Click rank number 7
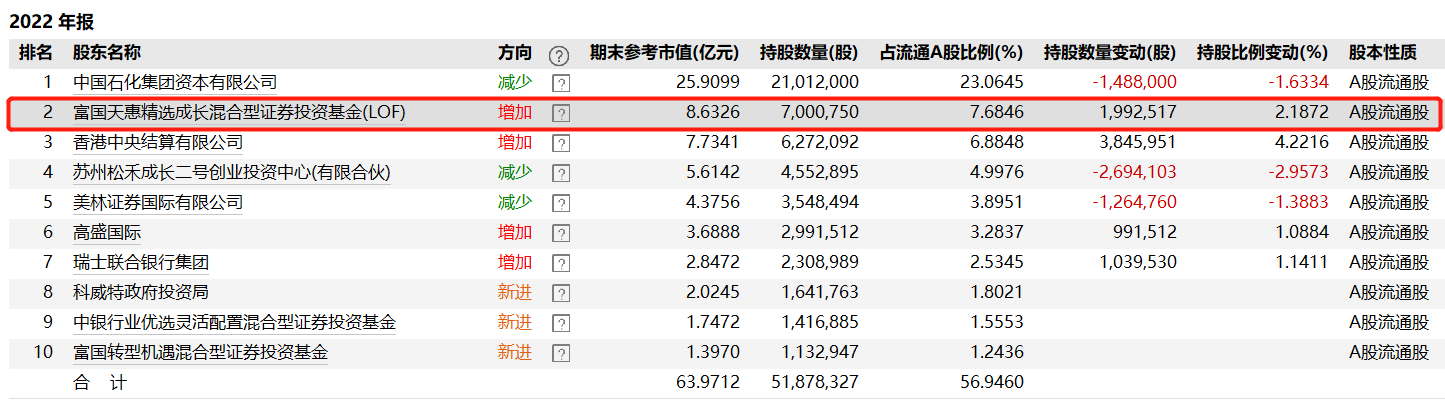This screenshot has height=406, width=1445. coord(47,262)
